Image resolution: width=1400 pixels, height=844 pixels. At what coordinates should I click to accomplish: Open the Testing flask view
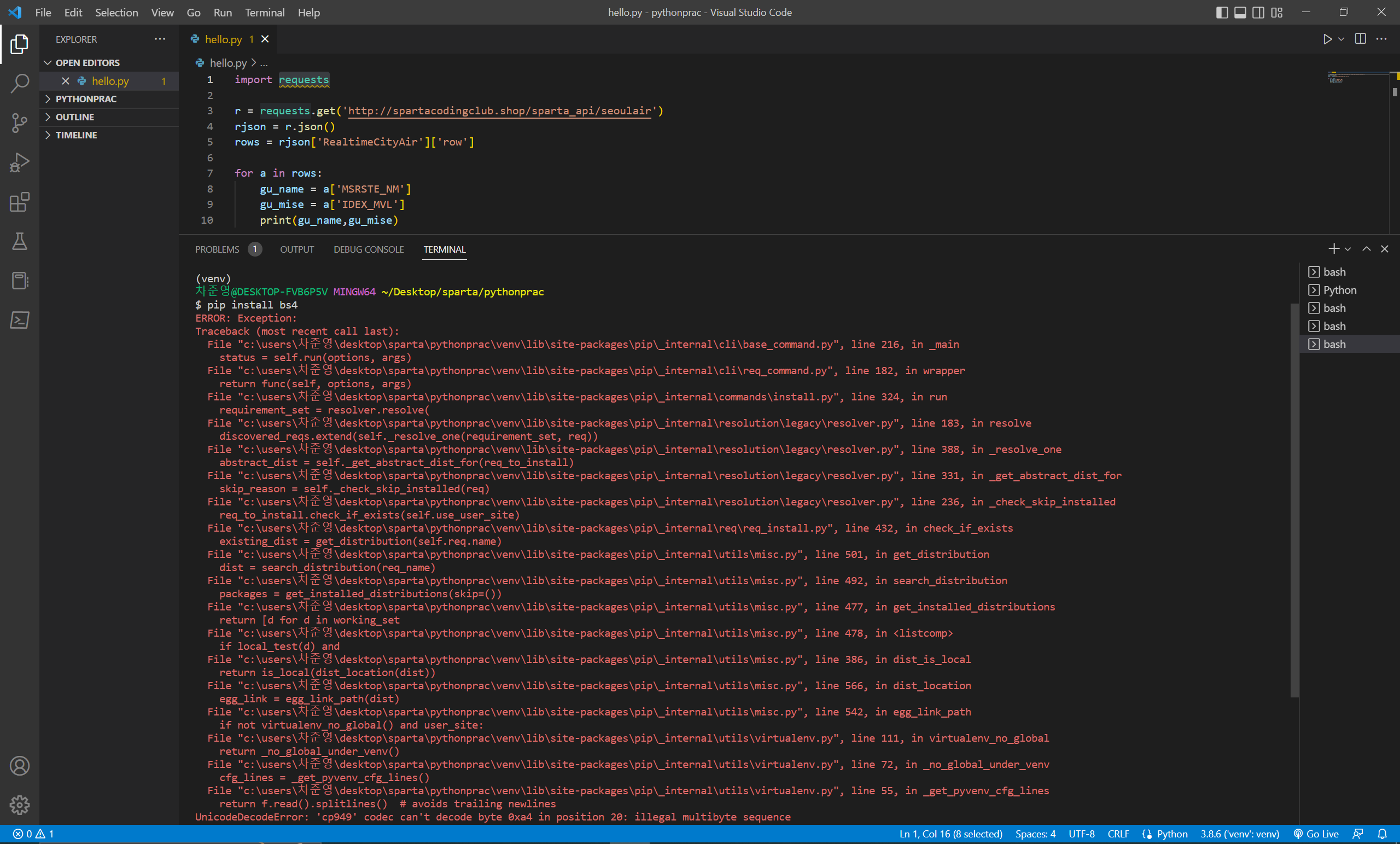click(x=19, y=242)
